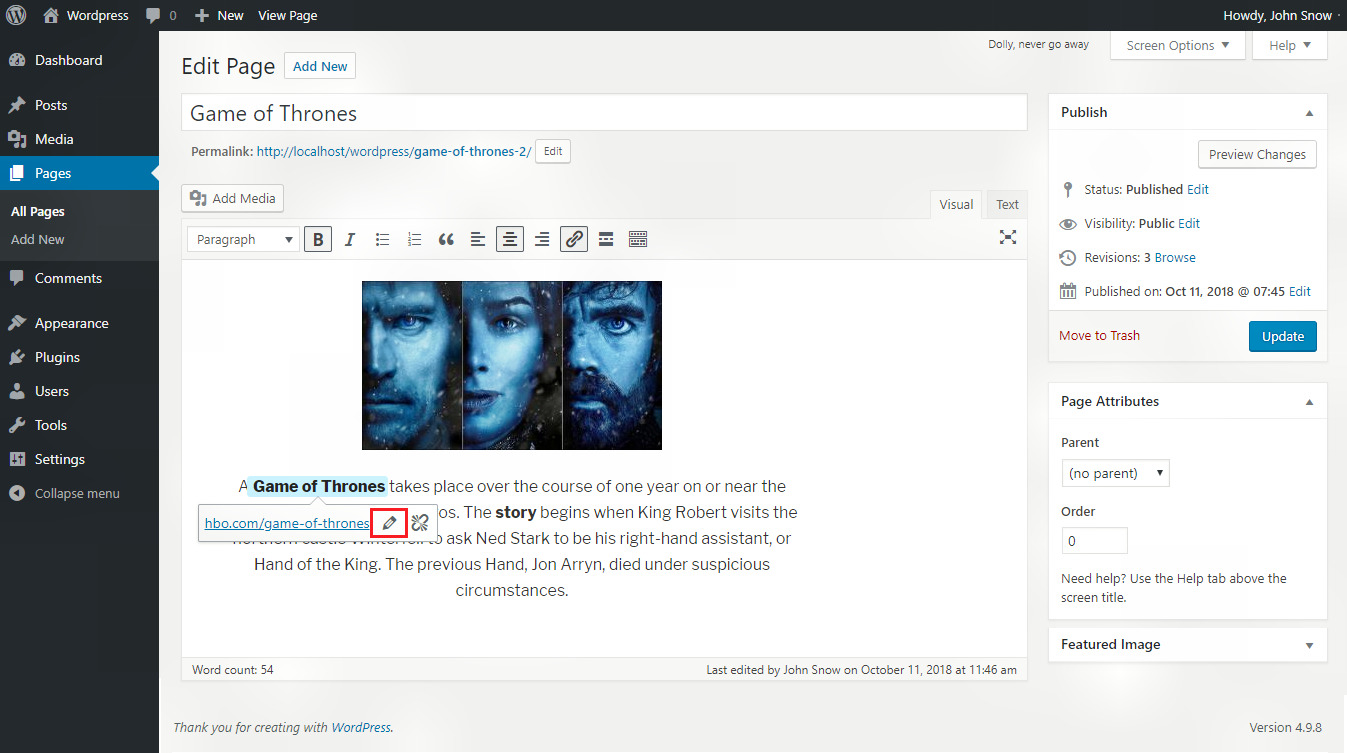Open the Paragraph format dropdown

244,239
